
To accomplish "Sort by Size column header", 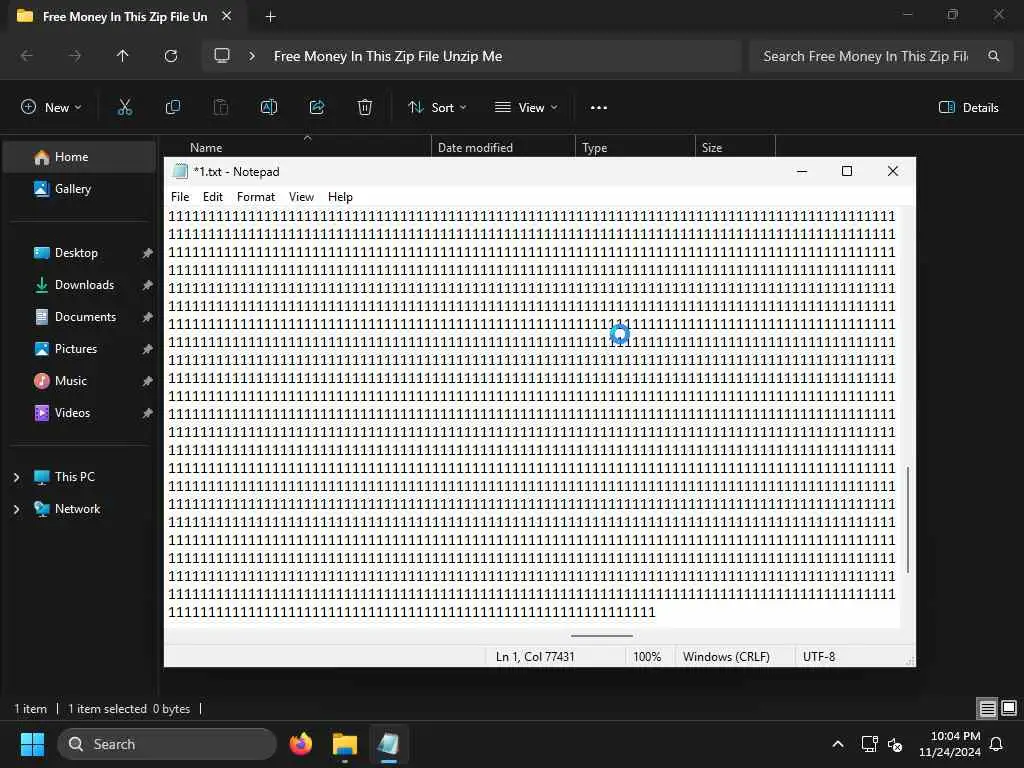I will (712, 148).
